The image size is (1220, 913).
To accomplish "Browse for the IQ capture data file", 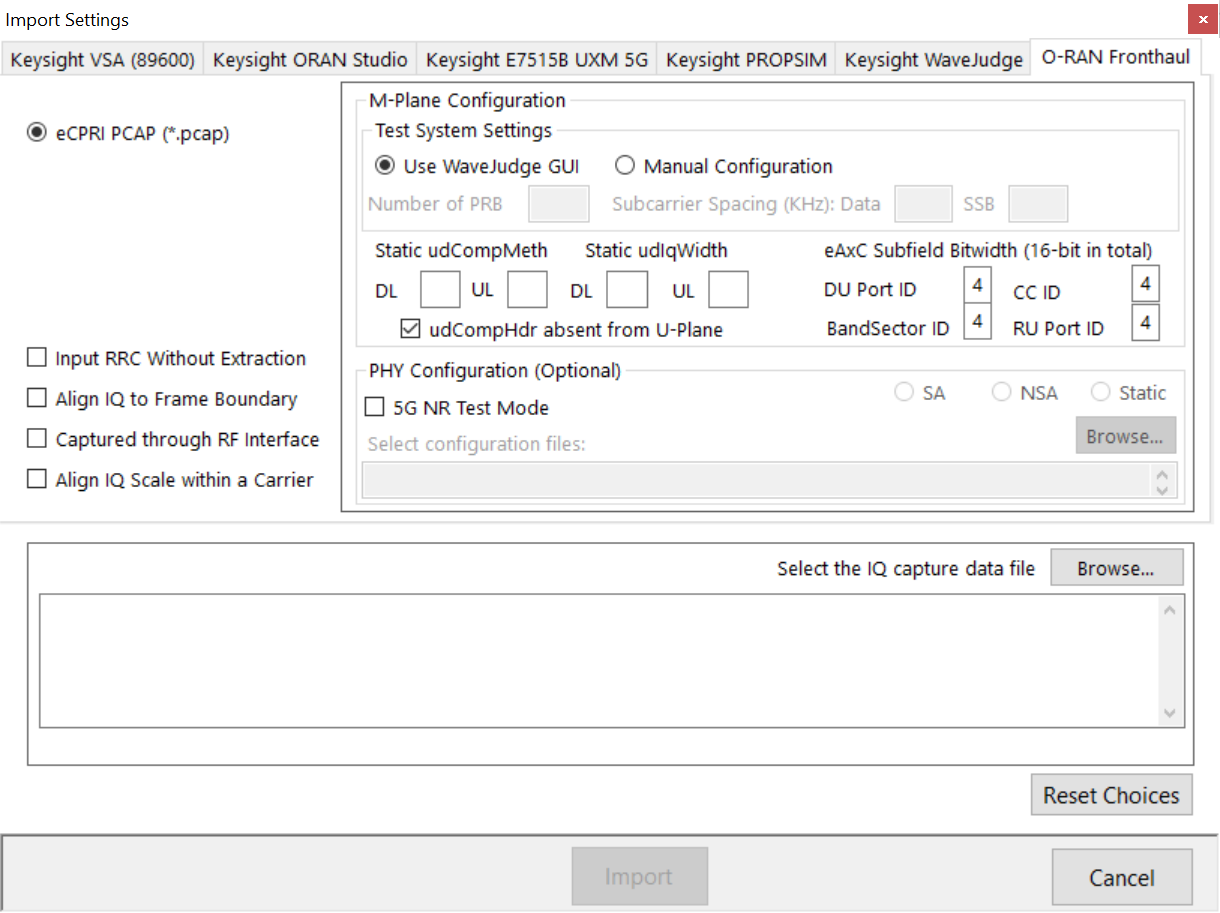I will (x=1116, y=568).
